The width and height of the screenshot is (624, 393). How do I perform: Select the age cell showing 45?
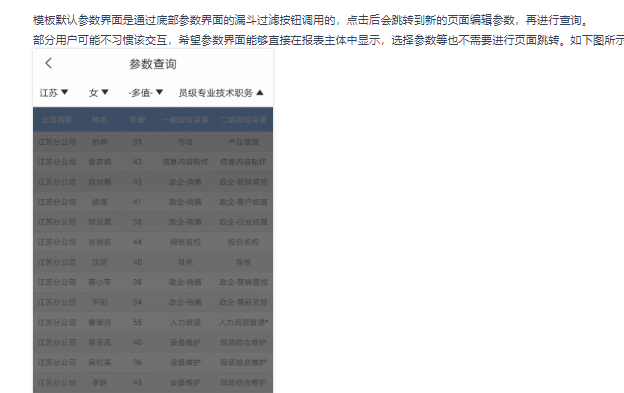pos(137,383)
